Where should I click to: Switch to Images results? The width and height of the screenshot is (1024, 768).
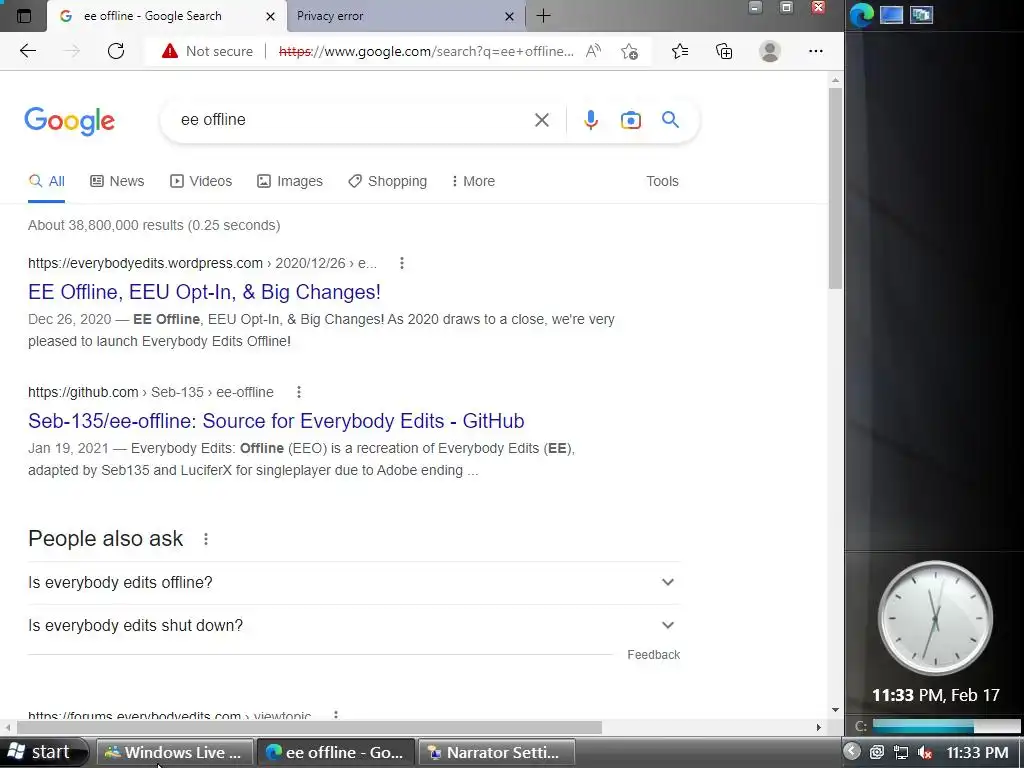point(289,182)
